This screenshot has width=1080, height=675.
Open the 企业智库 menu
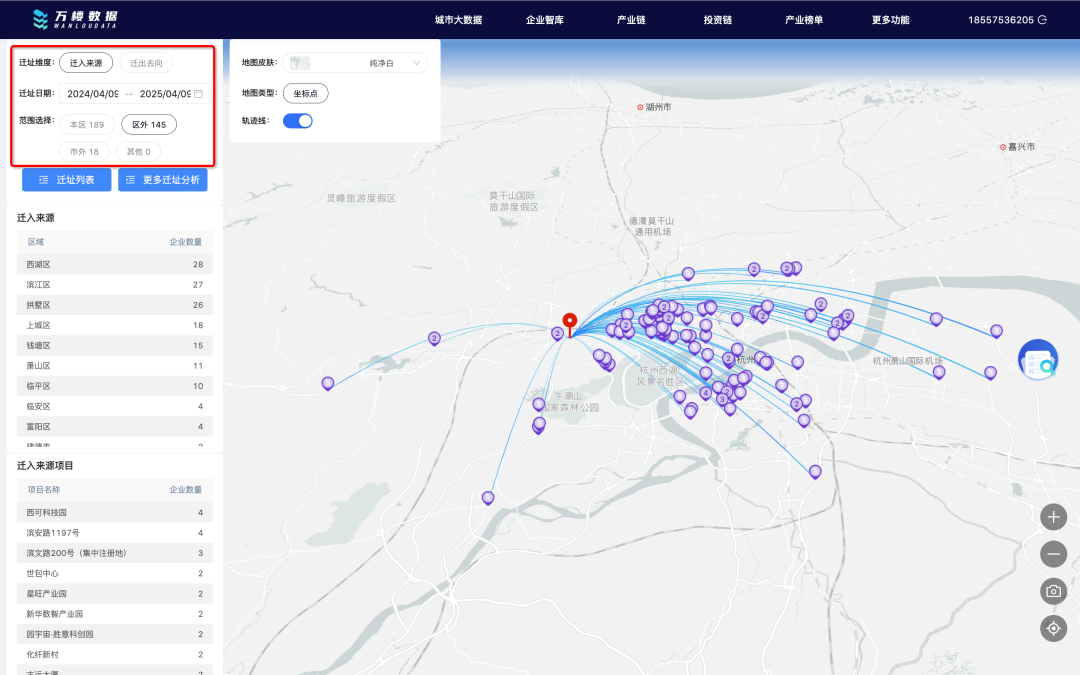[x=544, y=20]
